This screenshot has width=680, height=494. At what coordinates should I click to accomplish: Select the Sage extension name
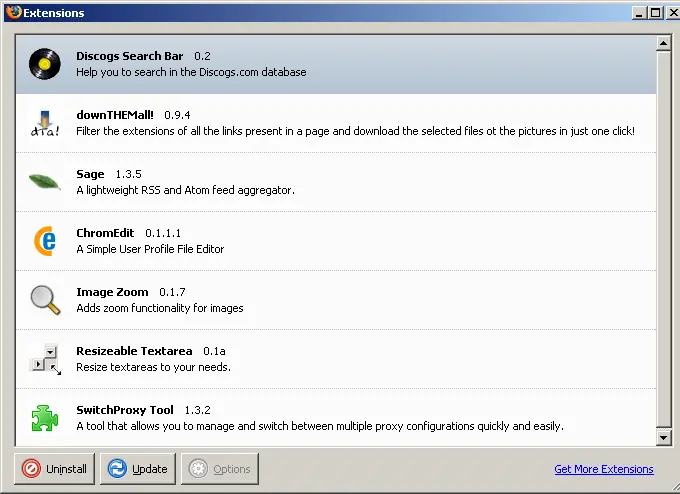(x=90, y=174)
